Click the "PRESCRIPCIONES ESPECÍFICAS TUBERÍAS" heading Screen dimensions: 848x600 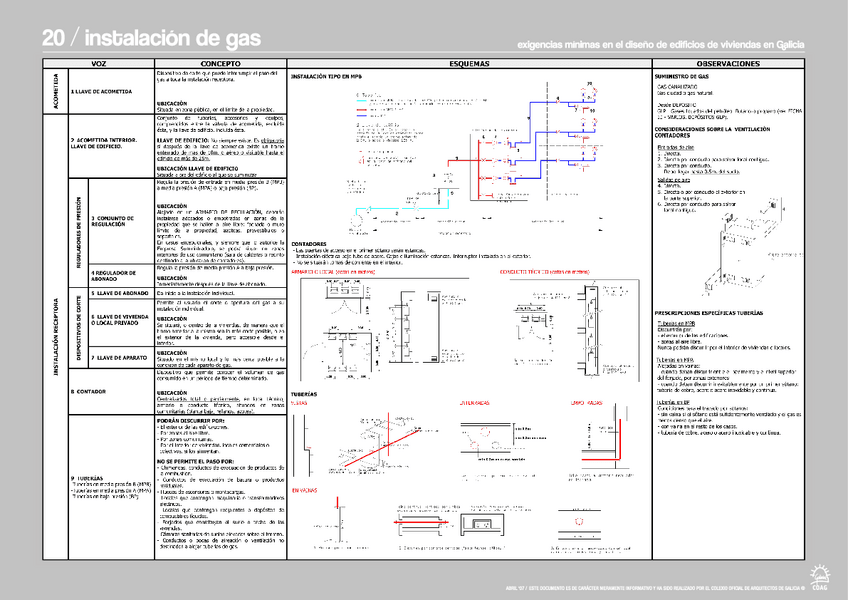coord(709,313)
